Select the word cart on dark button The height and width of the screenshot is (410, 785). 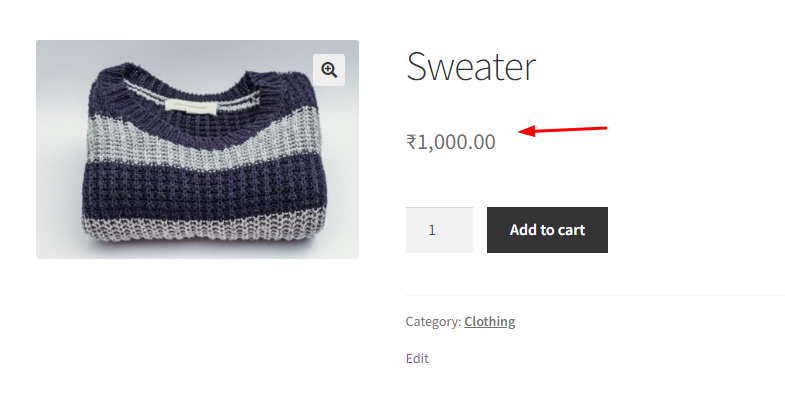571,230
